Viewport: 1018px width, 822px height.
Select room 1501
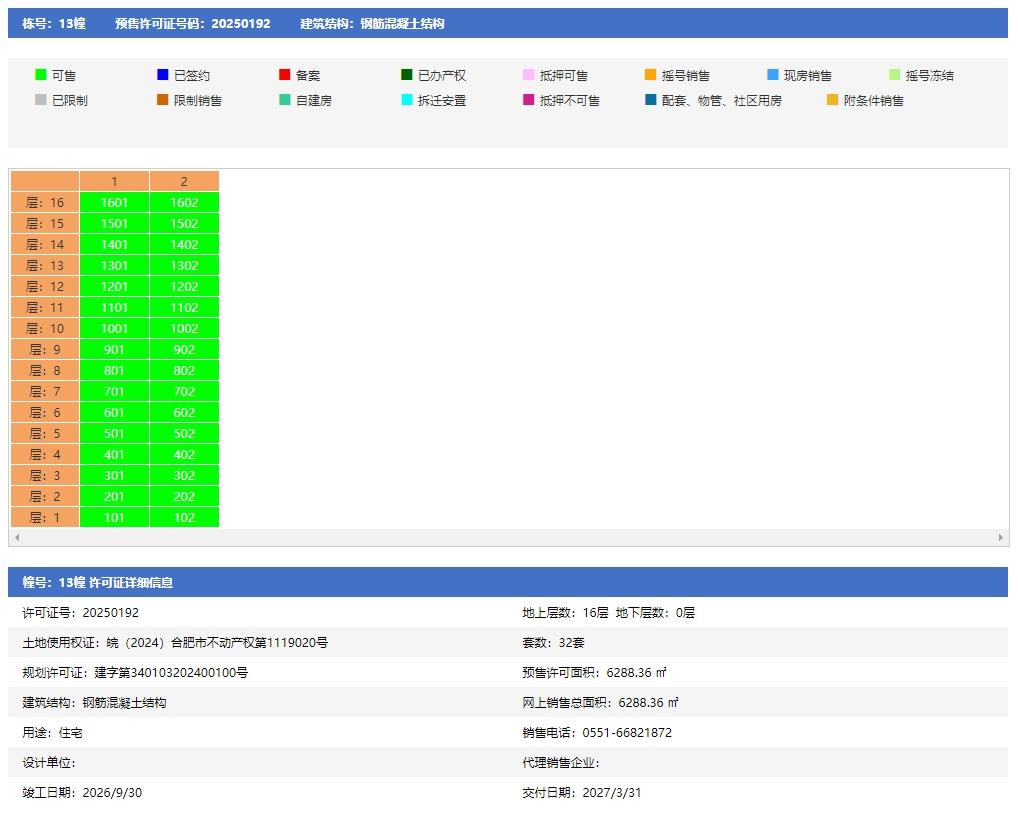tap(114, 223)
